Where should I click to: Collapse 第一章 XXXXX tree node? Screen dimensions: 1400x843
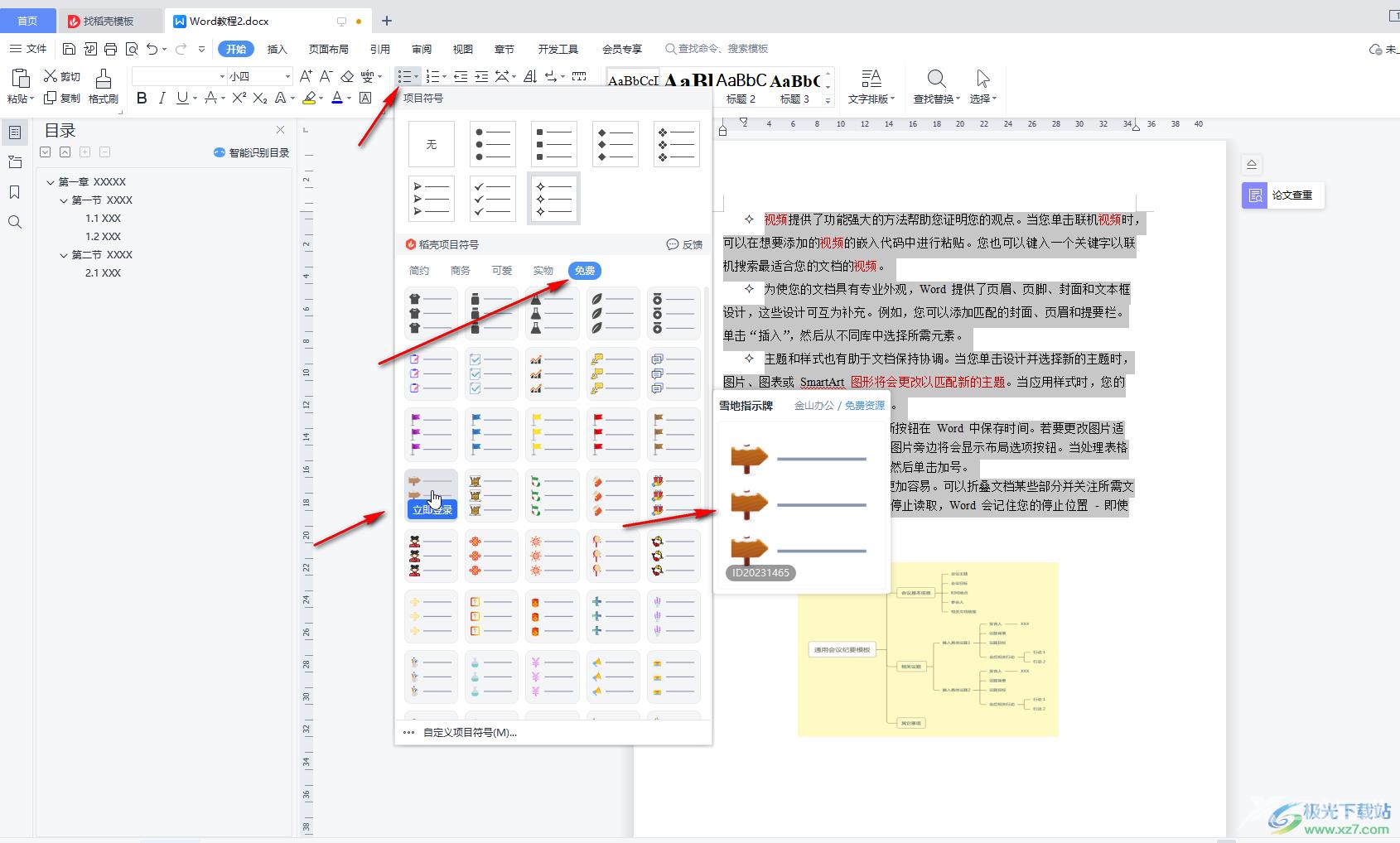51,182
